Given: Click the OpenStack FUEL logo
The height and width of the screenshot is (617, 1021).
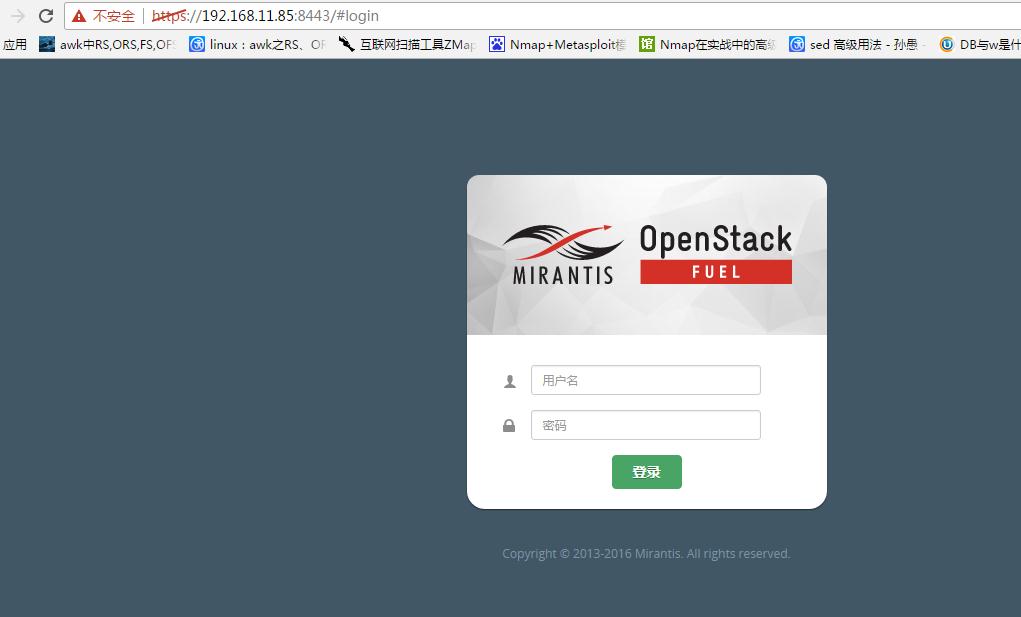Looking at the screenshot, I should tap(716, 254).
